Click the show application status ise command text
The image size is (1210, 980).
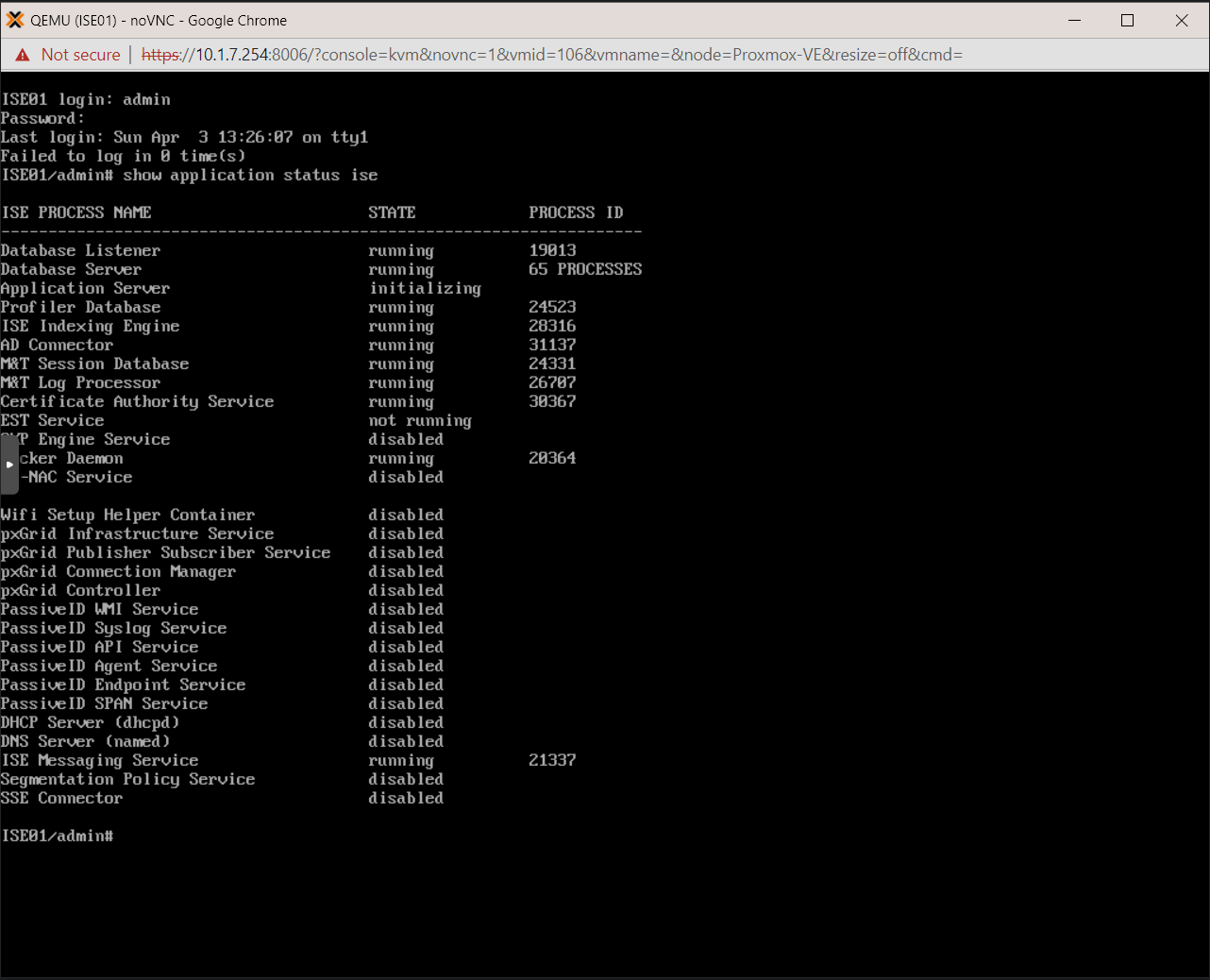250,175
